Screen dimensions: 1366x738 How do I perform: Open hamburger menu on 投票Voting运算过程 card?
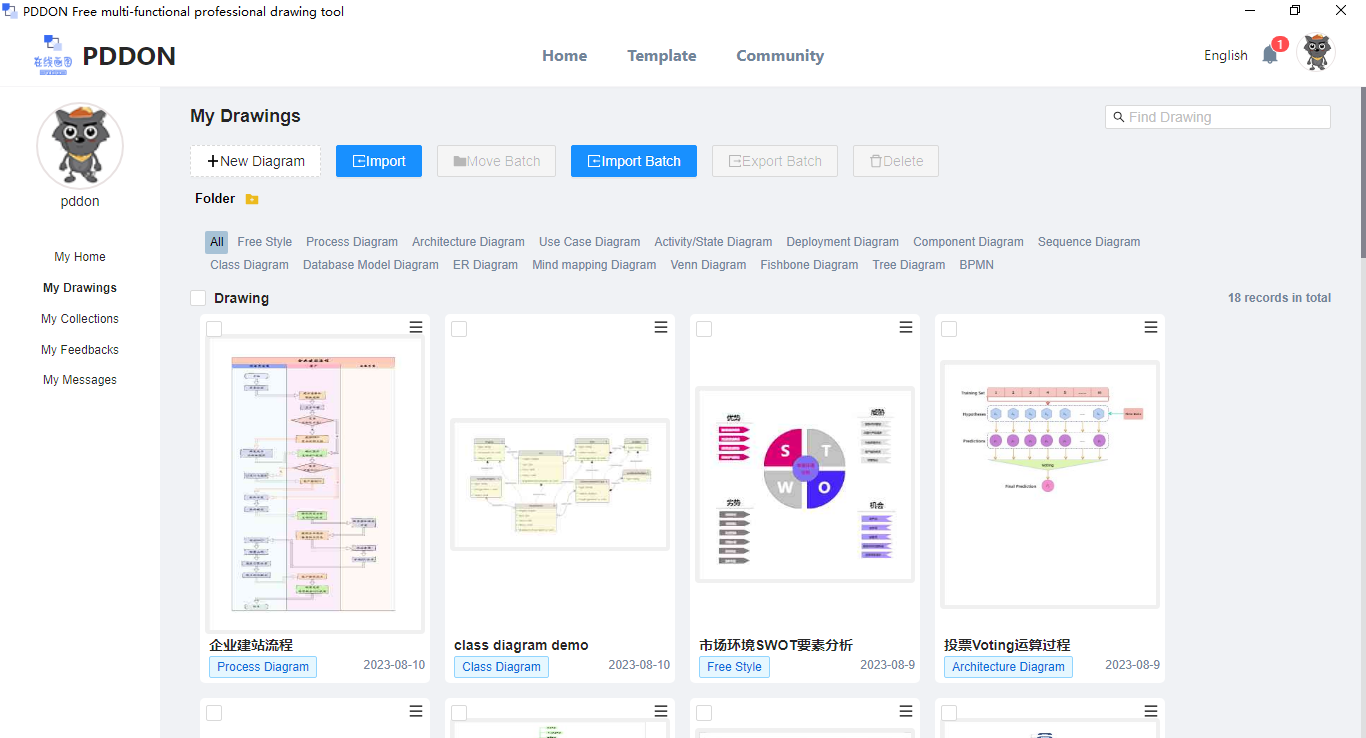[1151, 327]
